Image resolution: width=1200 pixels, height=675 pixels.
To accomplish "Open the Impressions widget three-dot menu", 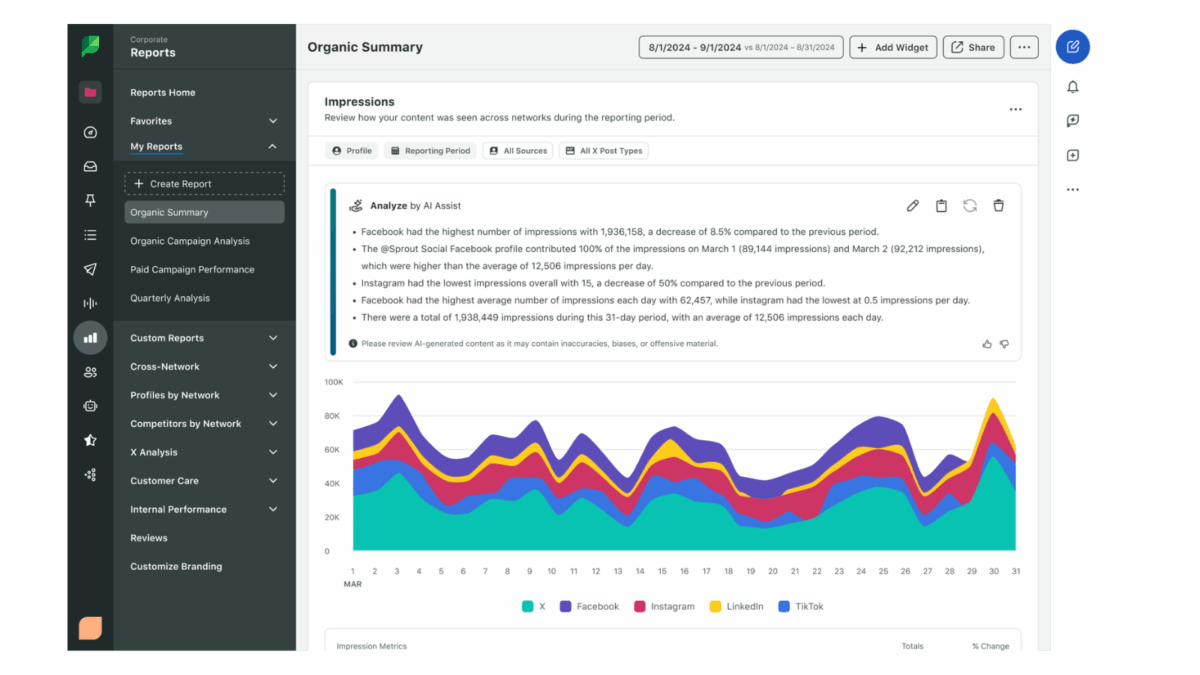I will pyautogui.click(x=1015, y=109).
